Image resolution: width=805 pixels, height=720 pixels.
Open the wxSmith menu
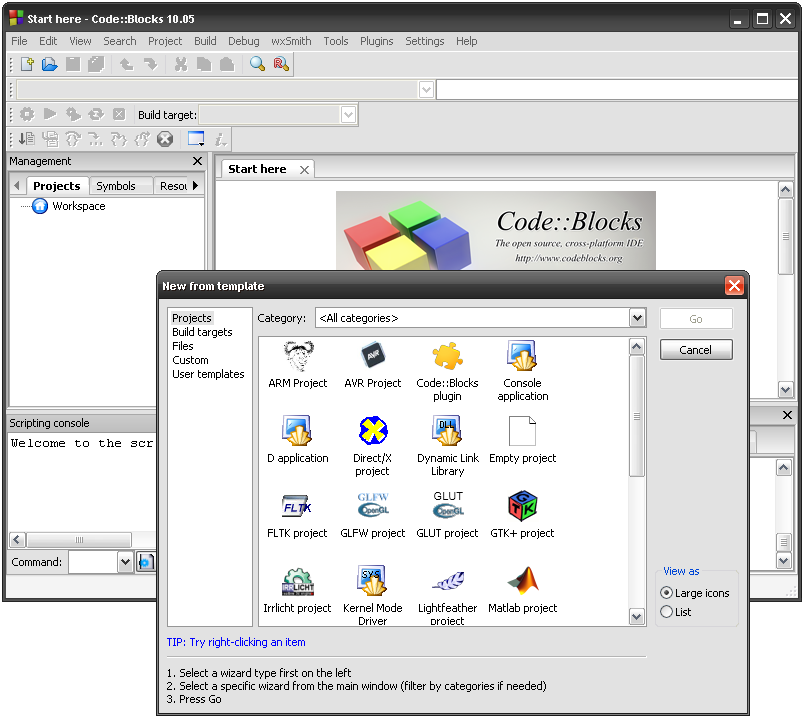[x=290, y=41]
